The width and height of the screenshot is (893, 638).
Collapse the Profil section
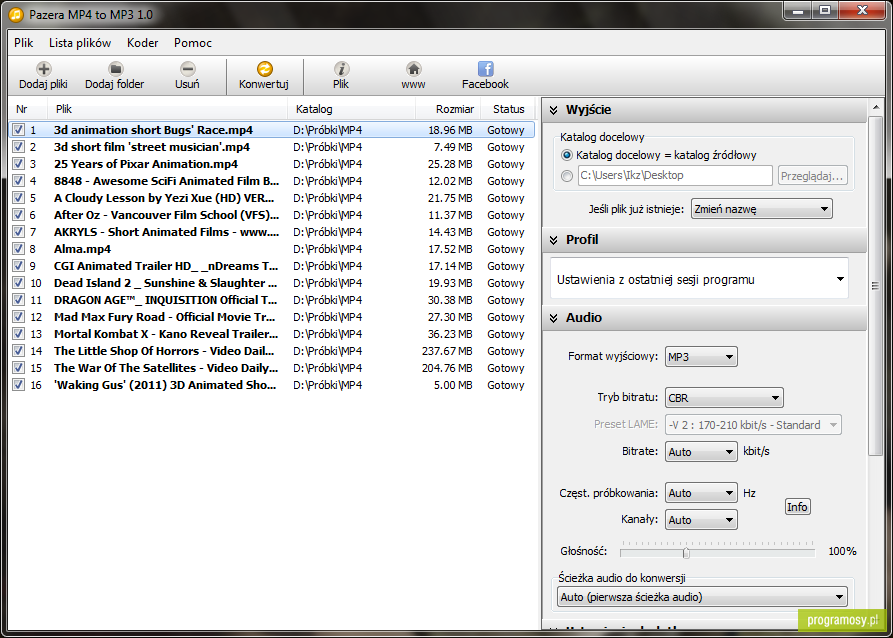pyautogui.click(x=554, y=240)
